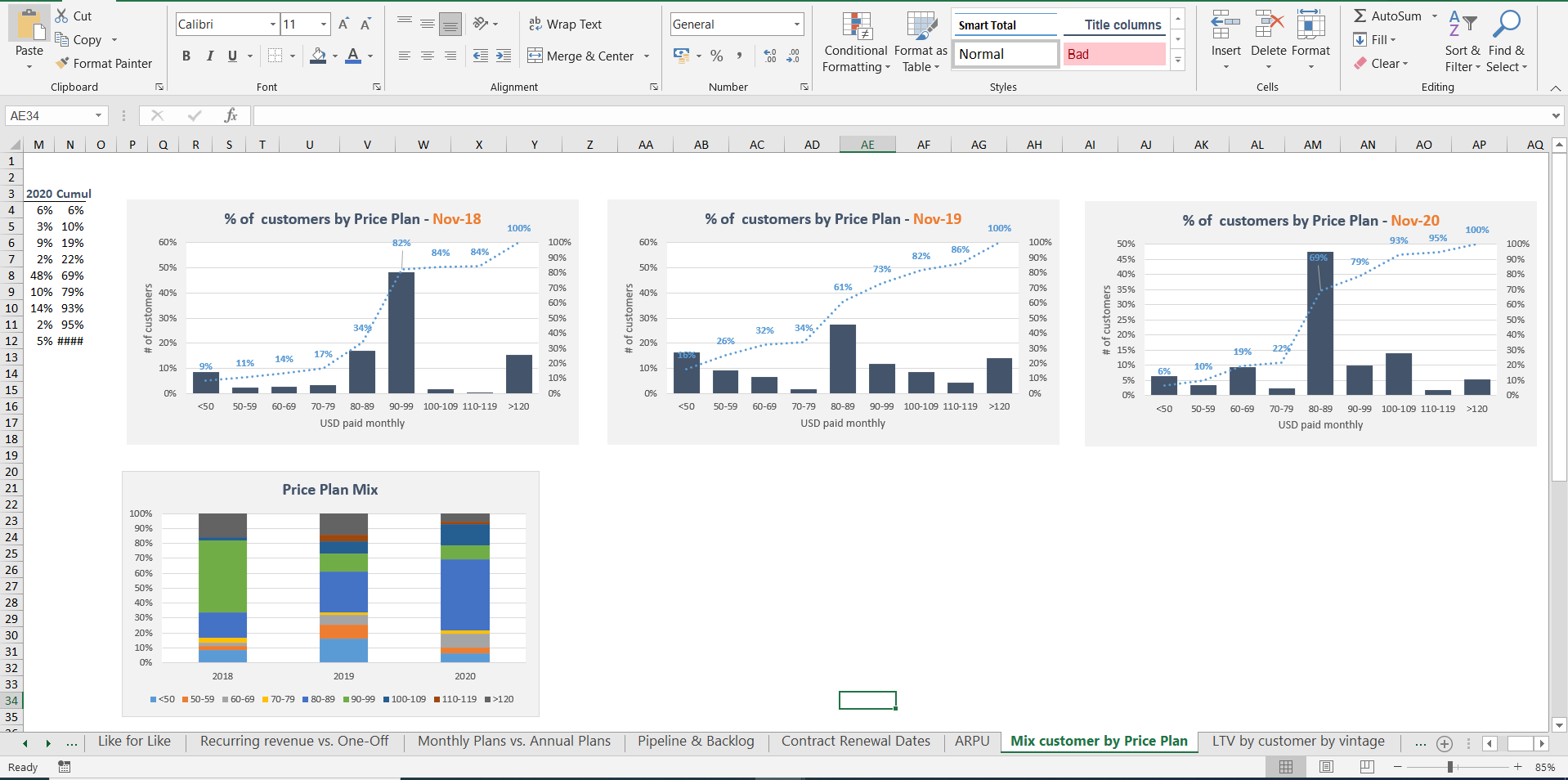Click the Cut scissors icon
The image size is (1568, 780).
coord(61,16)
